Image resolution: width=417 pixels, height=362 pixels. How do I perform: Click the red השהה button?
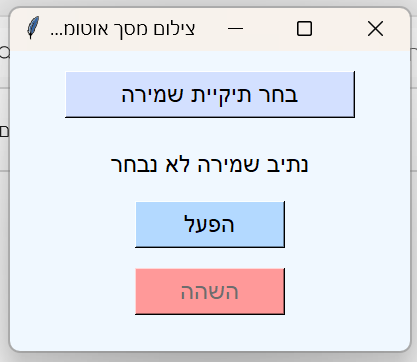(210, 291)
